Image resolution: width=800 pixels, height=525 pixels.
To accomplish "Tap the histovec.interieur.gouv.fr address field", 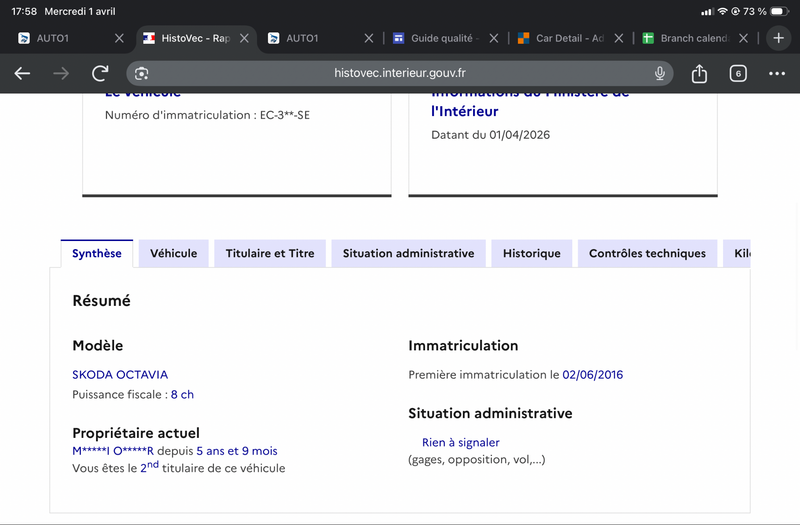I will (399, 73).
